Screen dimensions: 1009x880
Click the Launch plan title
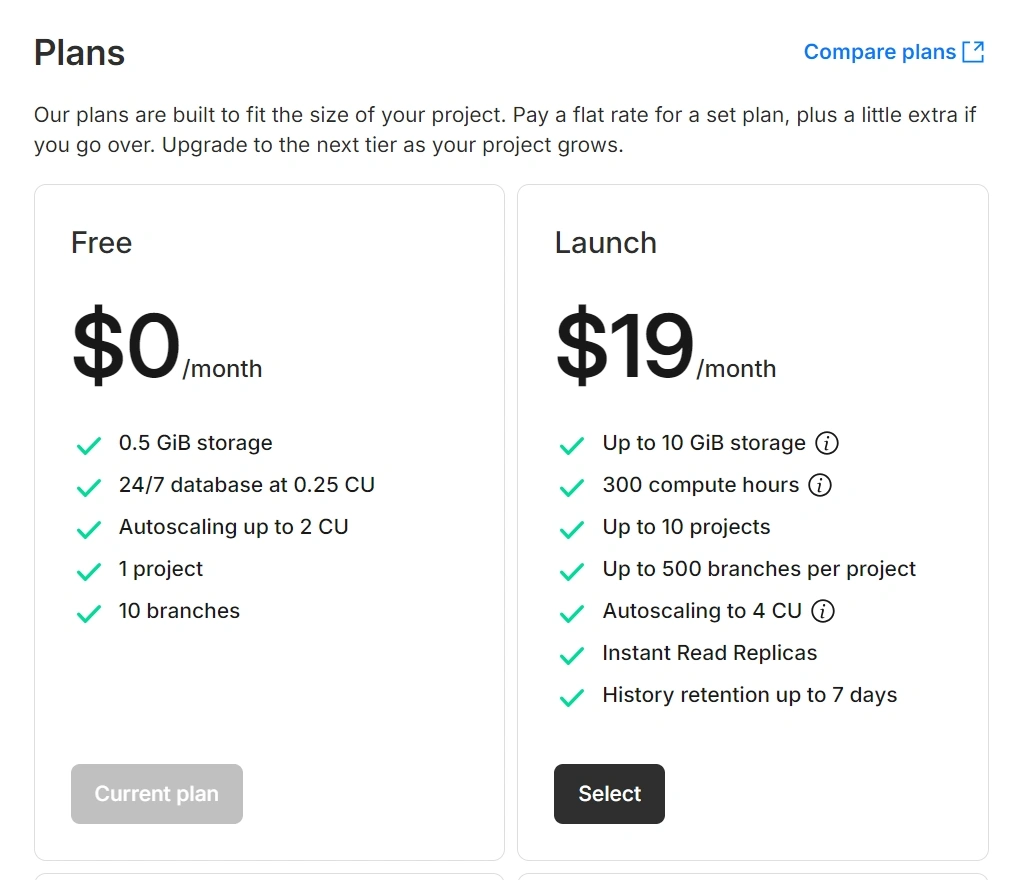tap(606, 243)
